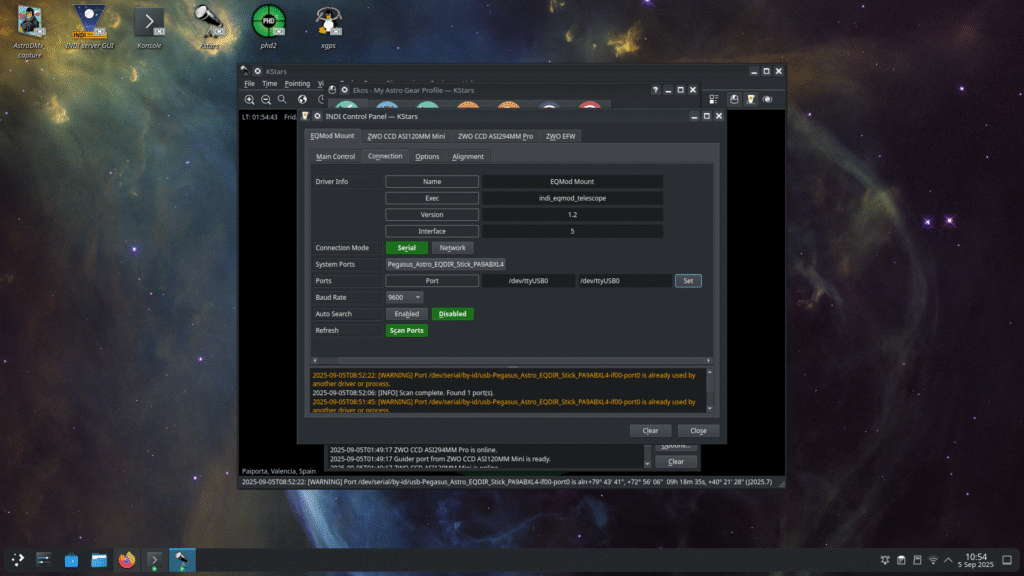Open the Baud Rate 9600 dropdown
The width and height of the screenshot is (1024, 576).
(404, 297)
